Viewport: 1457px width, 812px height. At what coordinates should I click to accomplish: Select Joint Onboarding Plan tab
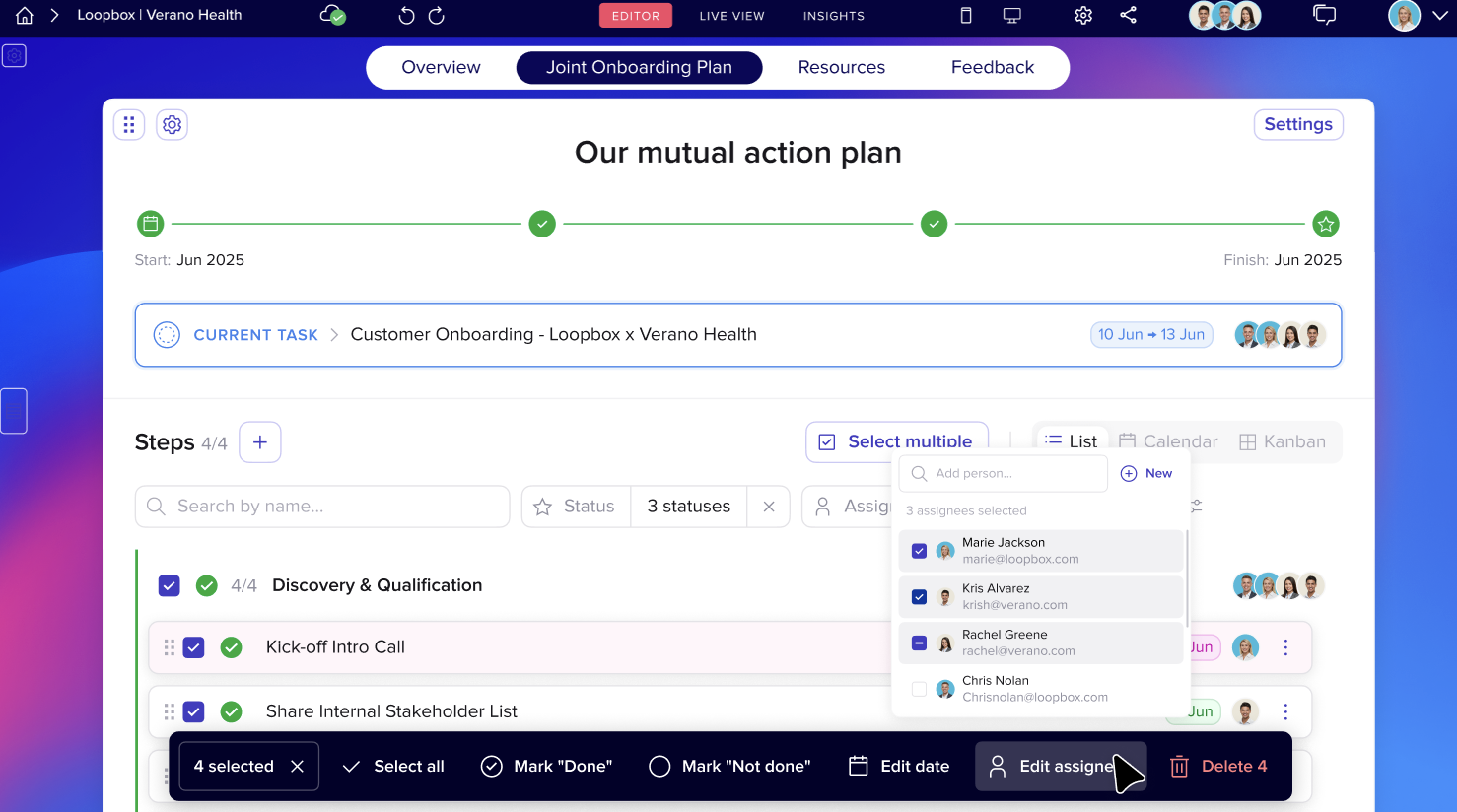(639, 67)
